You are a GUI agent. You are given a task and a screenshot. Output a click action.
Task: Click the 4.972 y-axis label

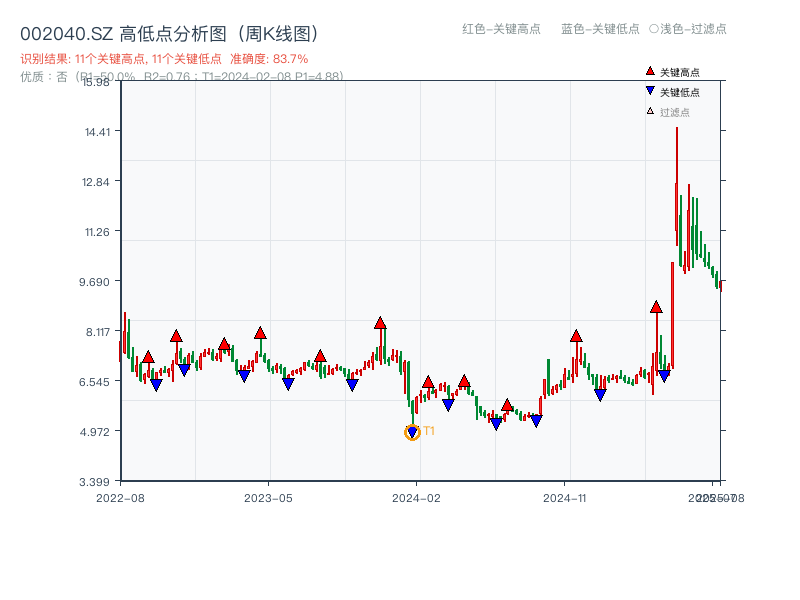[94, 432]
